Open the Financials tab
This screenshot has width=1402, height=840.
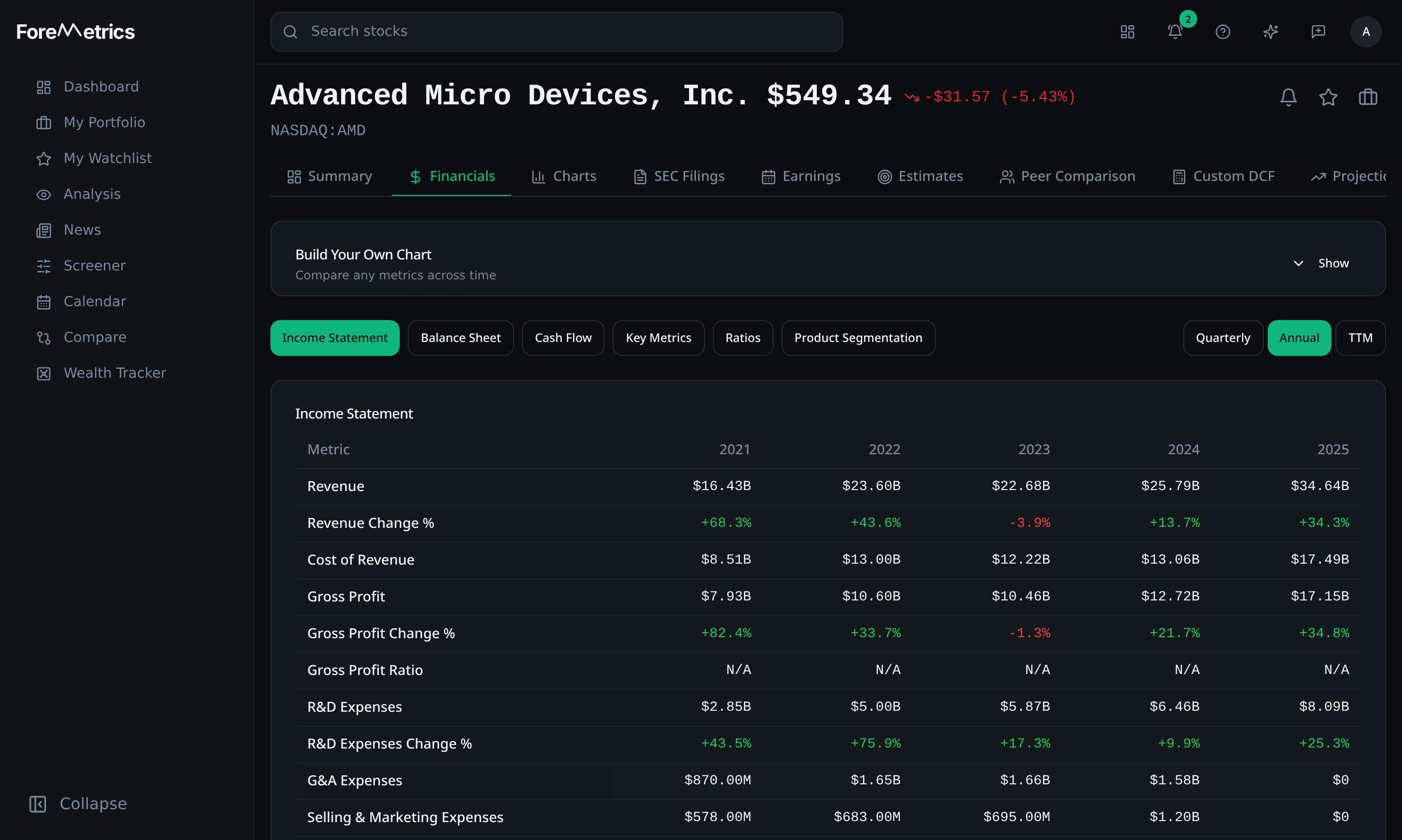(452, 176)
